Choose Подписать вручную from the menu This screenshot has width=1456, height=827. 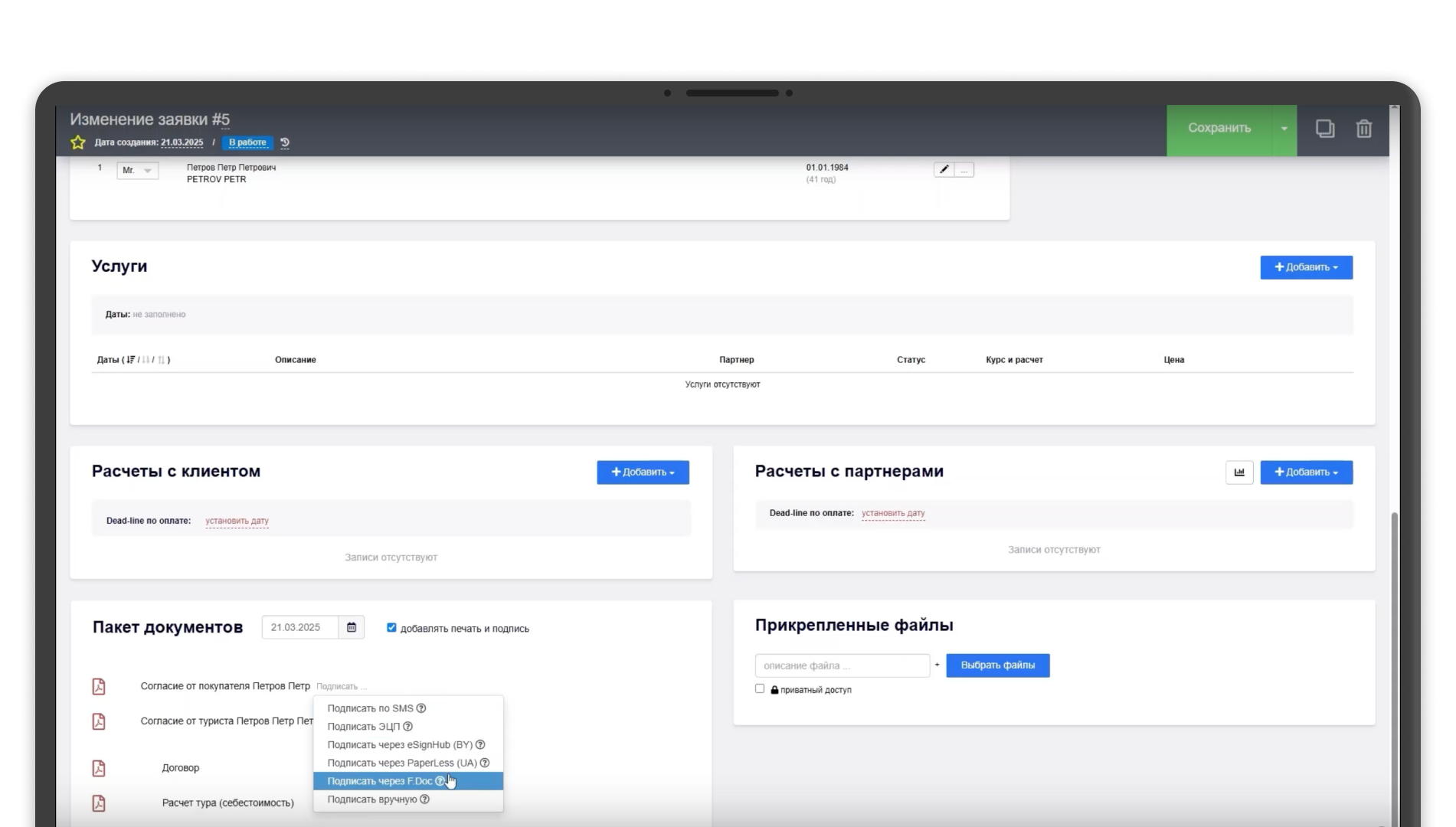(x=371, y=799)
